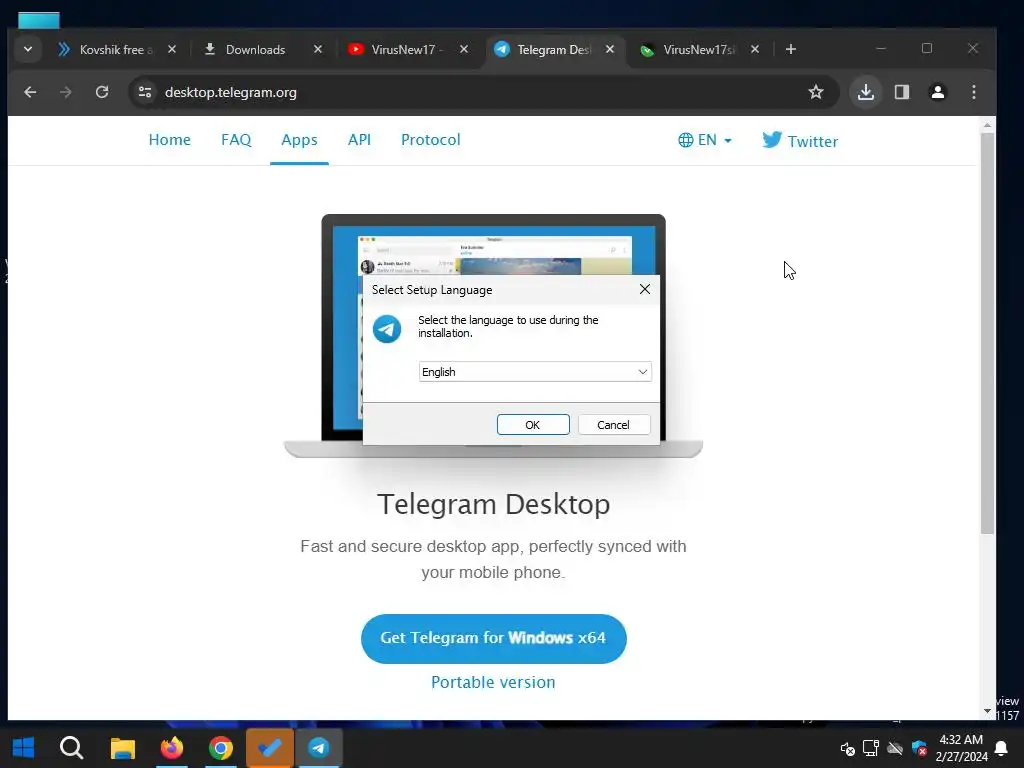Open the site information icon in address bar
This screenshot has height=768, width=1024.
145,92
